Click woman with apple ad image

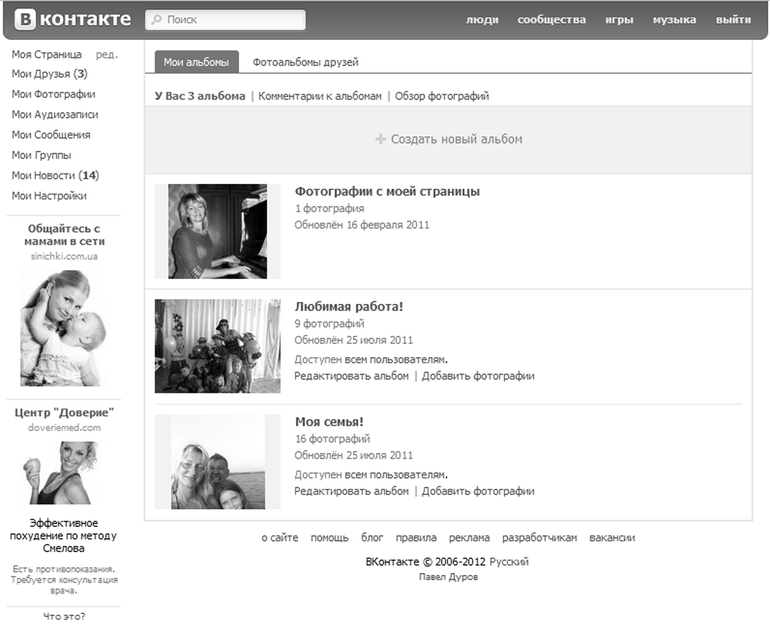click(x=60, y=473)
